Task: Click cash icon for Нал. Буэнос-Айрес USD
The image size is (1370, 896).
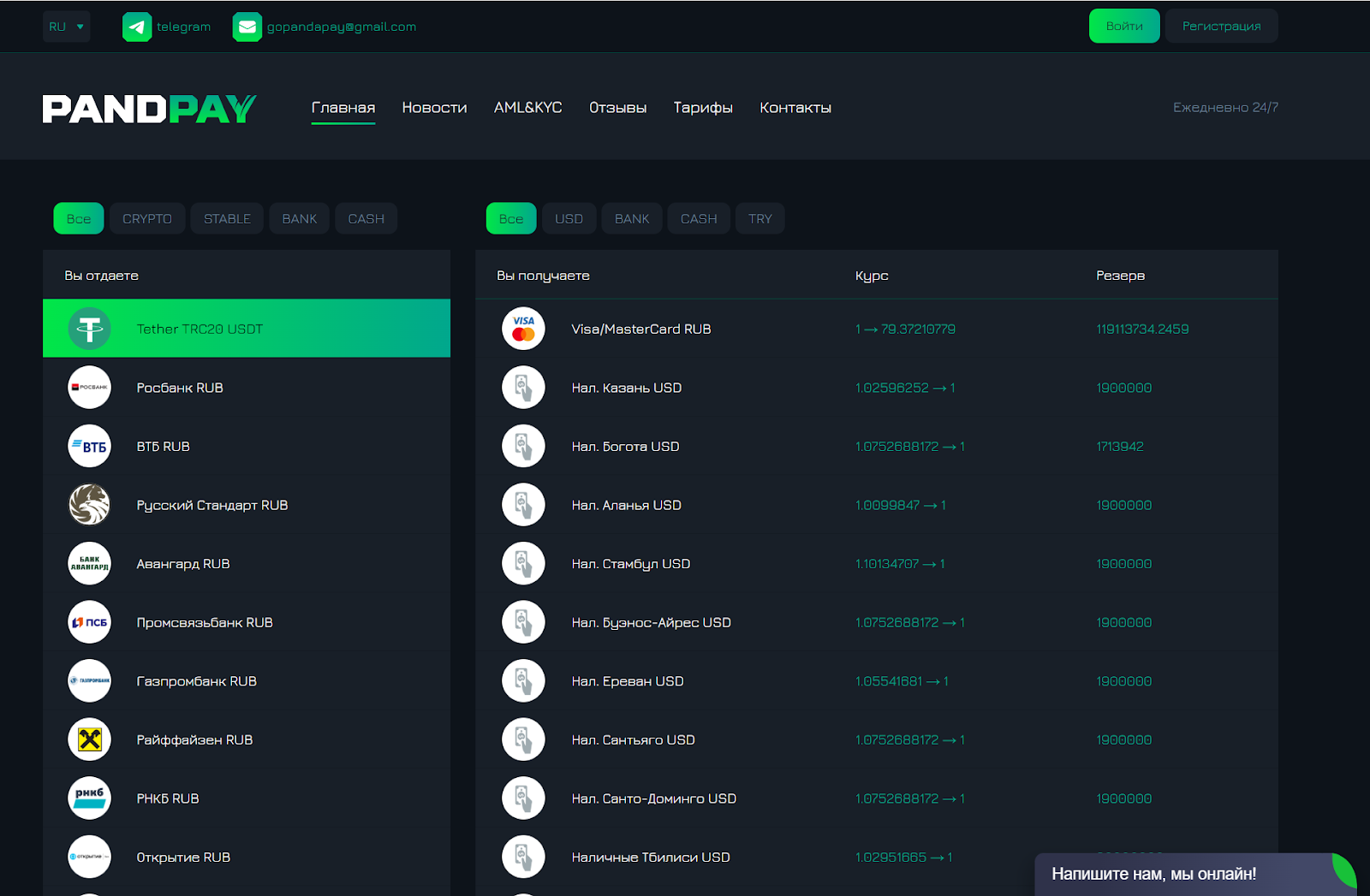Action: click(523, 622)
